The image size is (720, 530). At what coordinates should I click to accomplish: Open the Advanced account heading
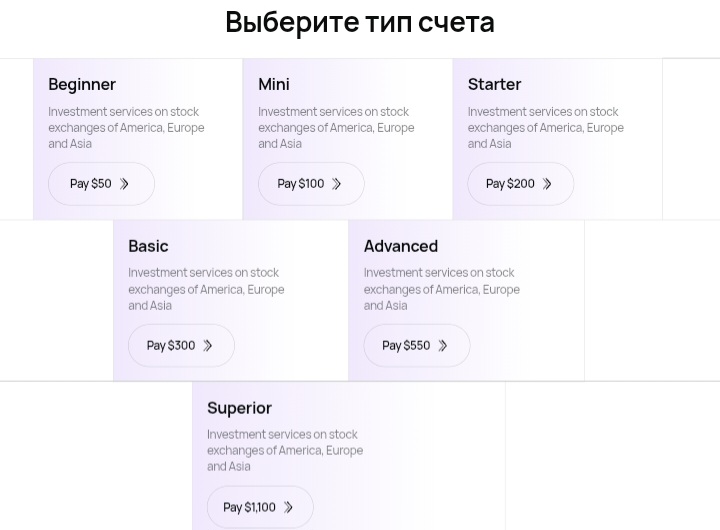coord(401,246)
